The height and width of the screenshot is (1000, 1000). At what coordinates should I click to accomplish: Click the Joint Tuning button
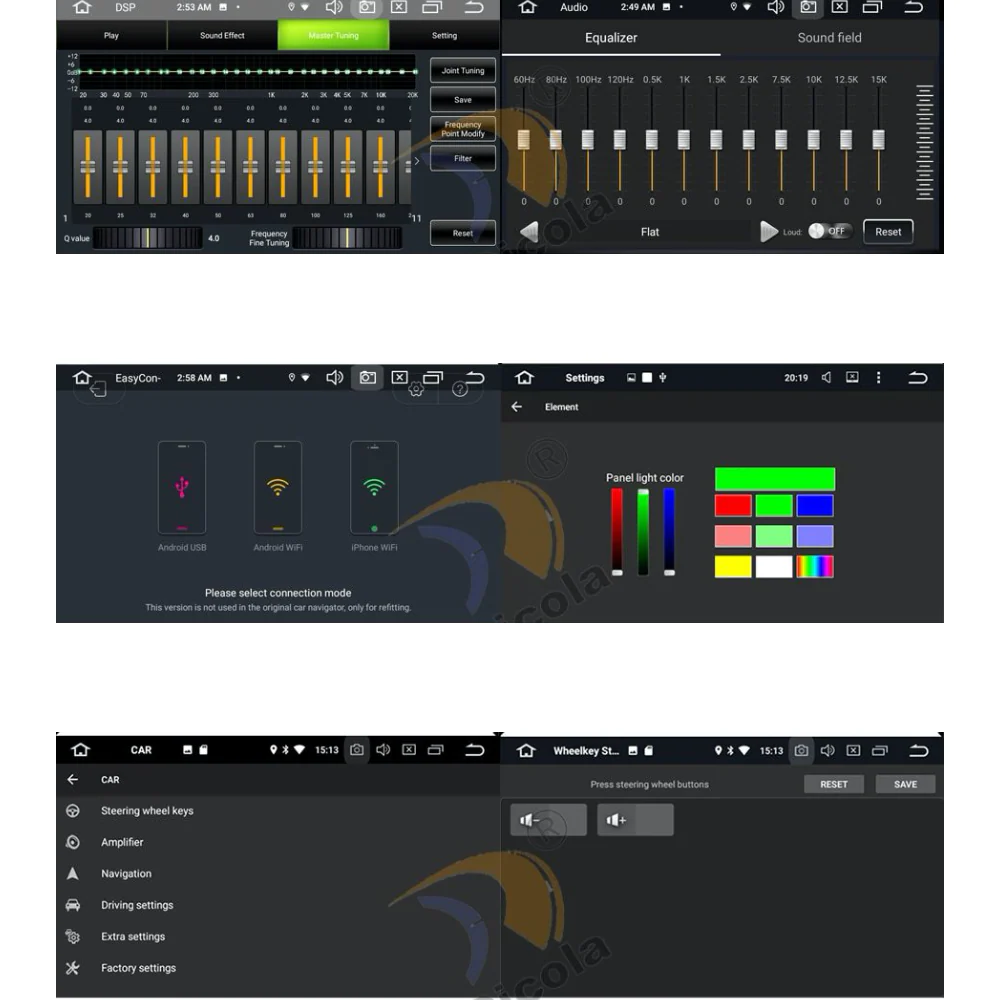463,71
